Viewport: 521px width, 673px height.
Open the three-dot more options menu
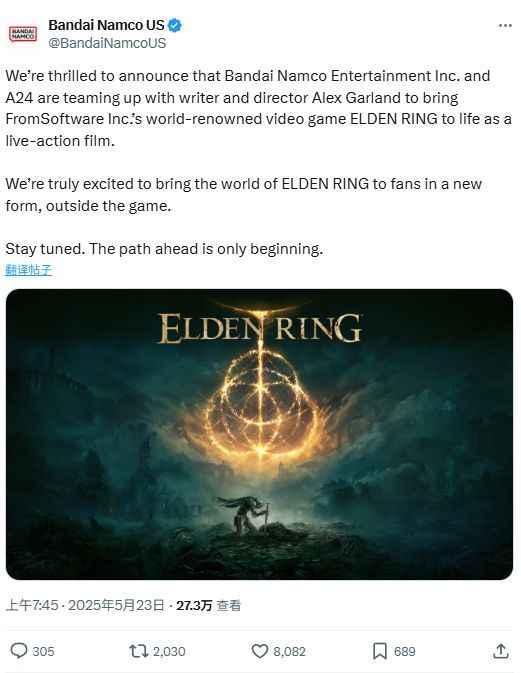tap(505, 26)
